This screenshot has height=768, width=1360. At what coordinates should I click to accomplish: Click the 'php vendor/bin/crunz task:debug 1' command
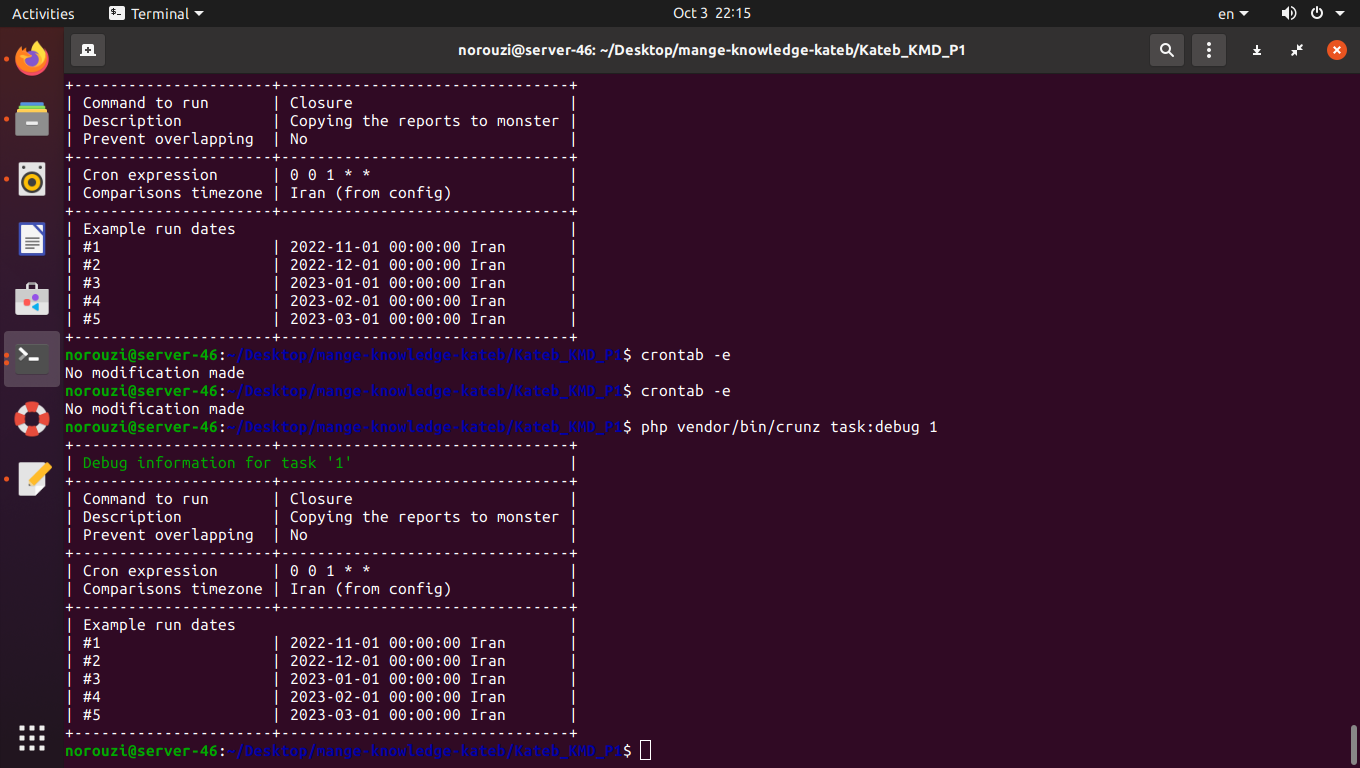click(x=789, y=427)
